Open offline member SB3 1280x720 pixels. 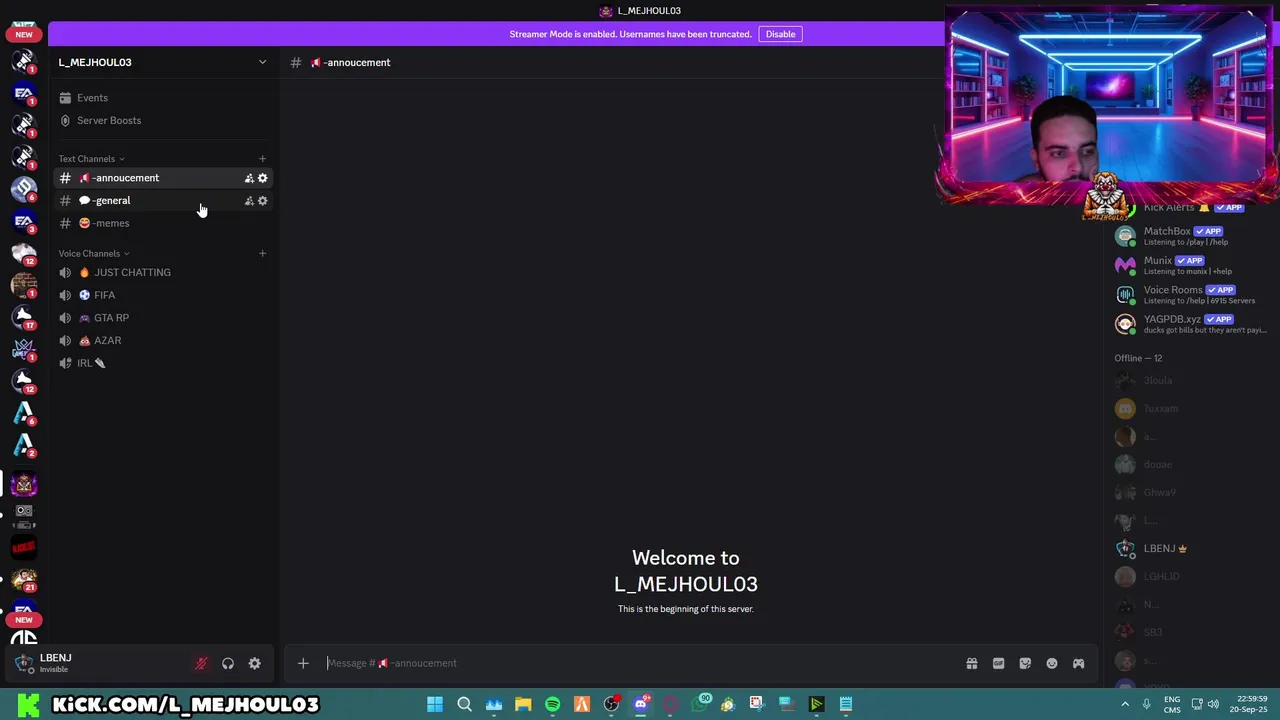pyautogui.click(x=1190, y=632)
